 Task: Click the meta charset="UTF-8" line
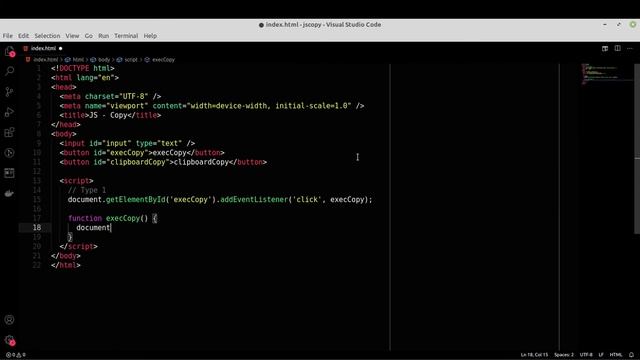click(x=110, y=96)
